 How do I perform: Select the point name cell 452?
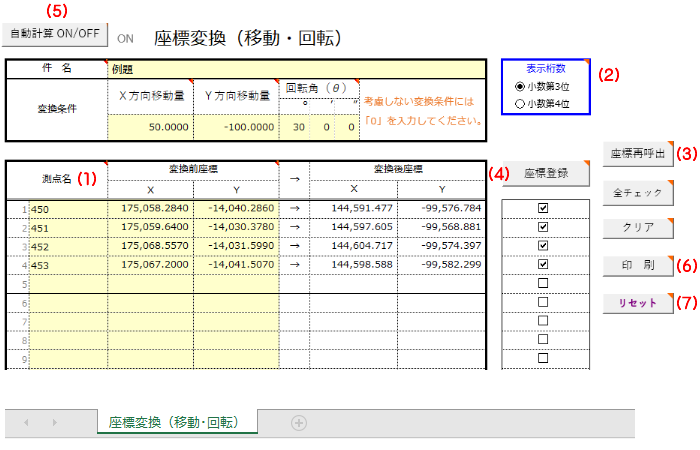click(x=68, y=246)
